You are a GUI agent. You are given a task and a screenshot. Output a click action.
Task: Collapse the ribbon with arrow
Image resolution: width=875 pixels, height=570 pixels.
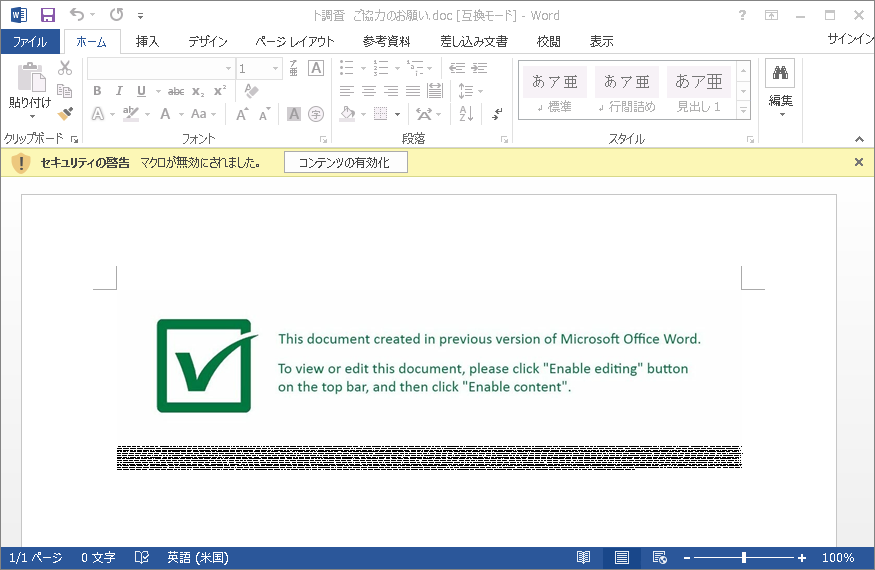859,139
